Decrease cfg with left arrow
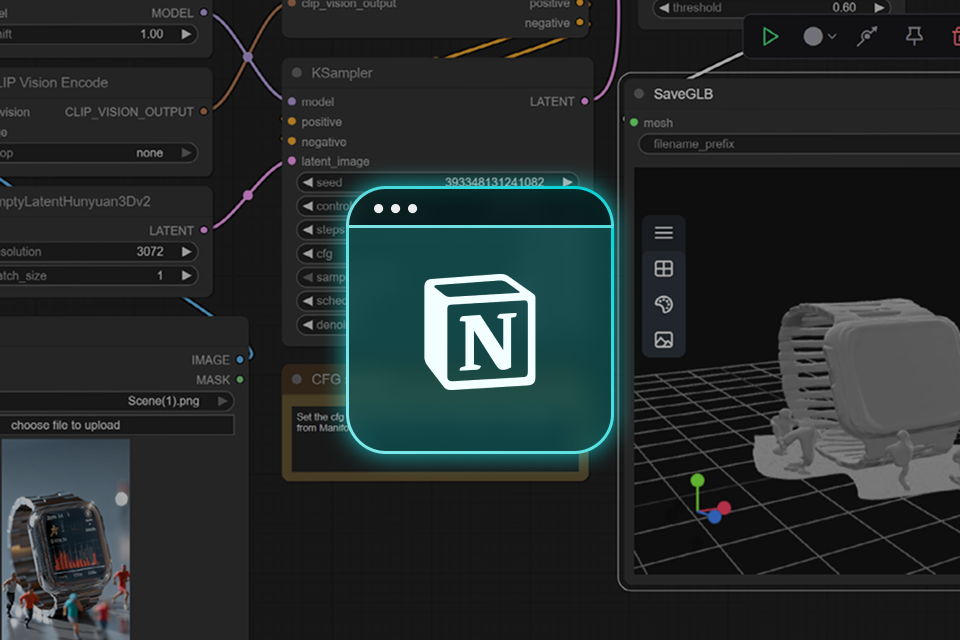This screenshot has height=640, width=960. 307,253
